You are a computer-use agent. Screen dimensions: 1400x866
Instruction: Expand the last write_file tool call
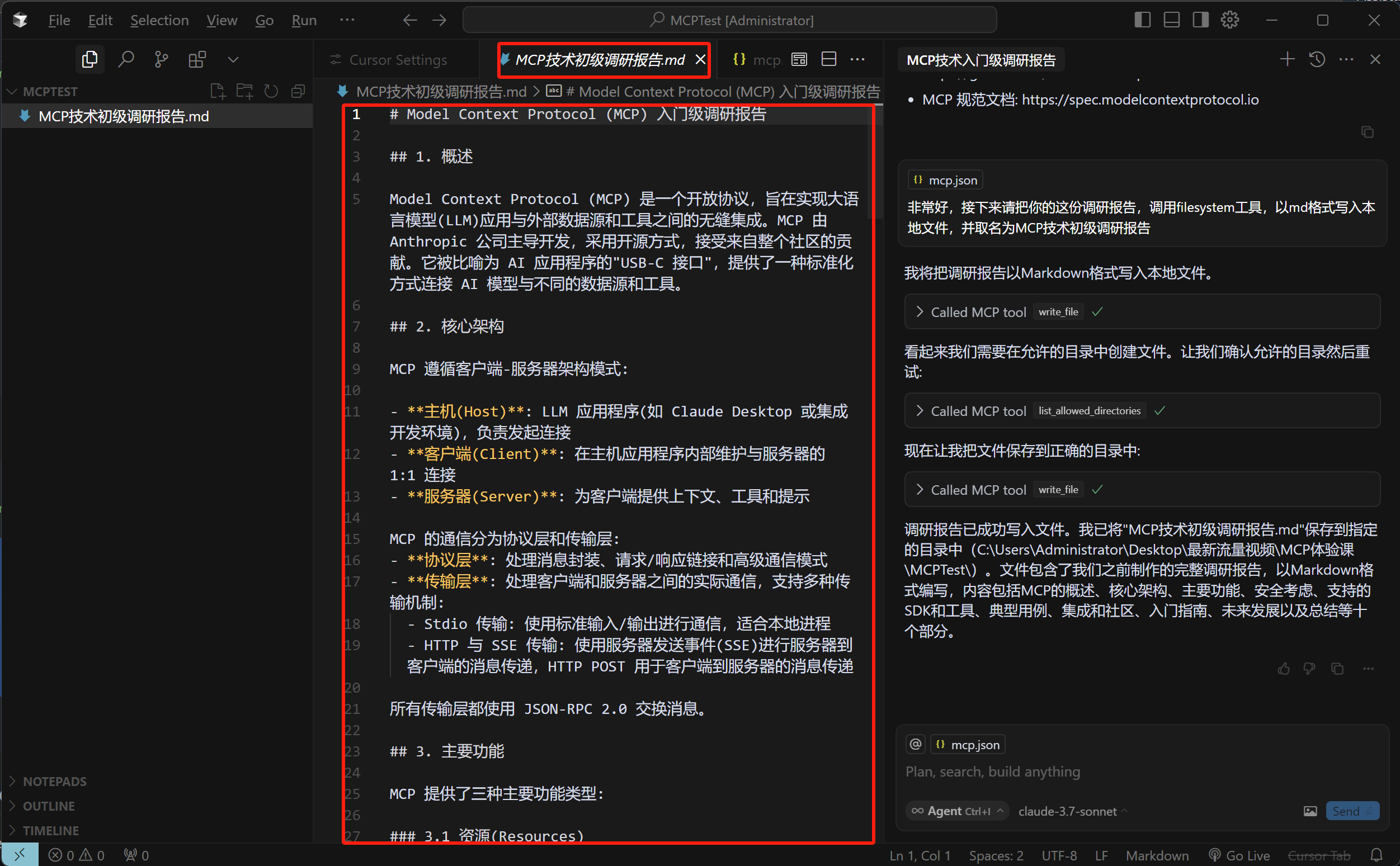coord(1142,490)
